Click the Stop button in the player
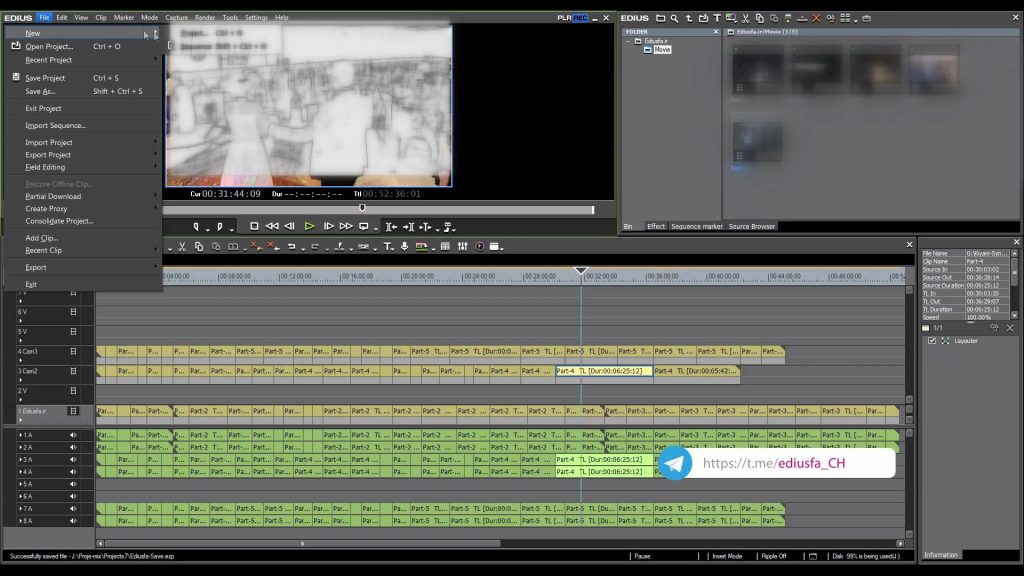This screenshot has width=1024, height=576. click(x=254, y=226)
